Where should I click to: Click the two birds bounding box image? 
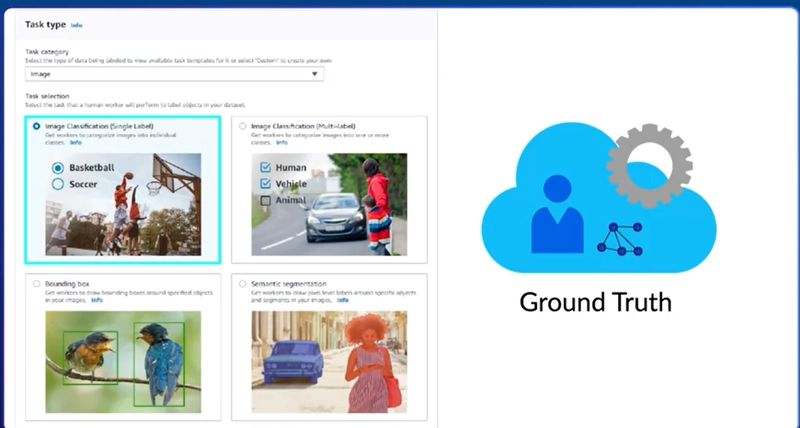(x=123, y=362)
